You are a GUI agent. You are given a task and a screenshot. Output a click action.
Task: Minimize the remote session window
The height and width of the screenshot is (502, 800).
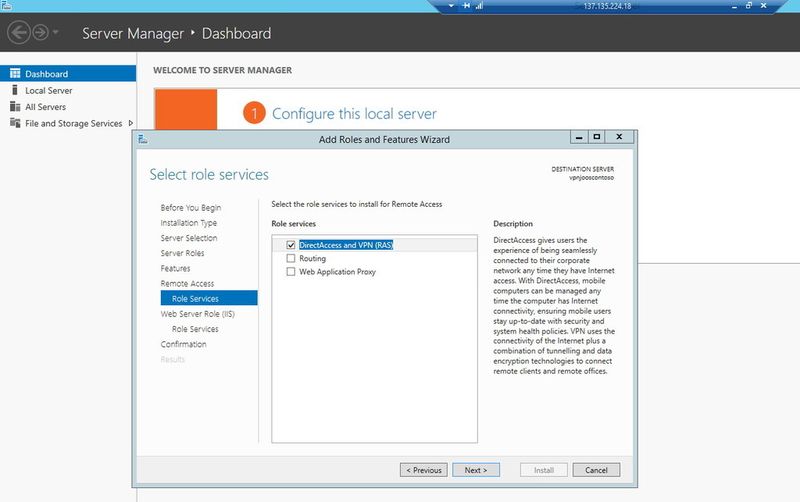734,6
